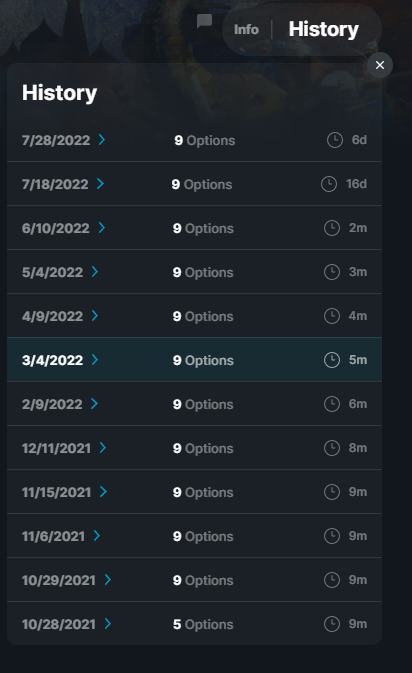Click the clock icon beside 6d
The width and height of the screenshot is (412, 673).
tap(335, 140)
